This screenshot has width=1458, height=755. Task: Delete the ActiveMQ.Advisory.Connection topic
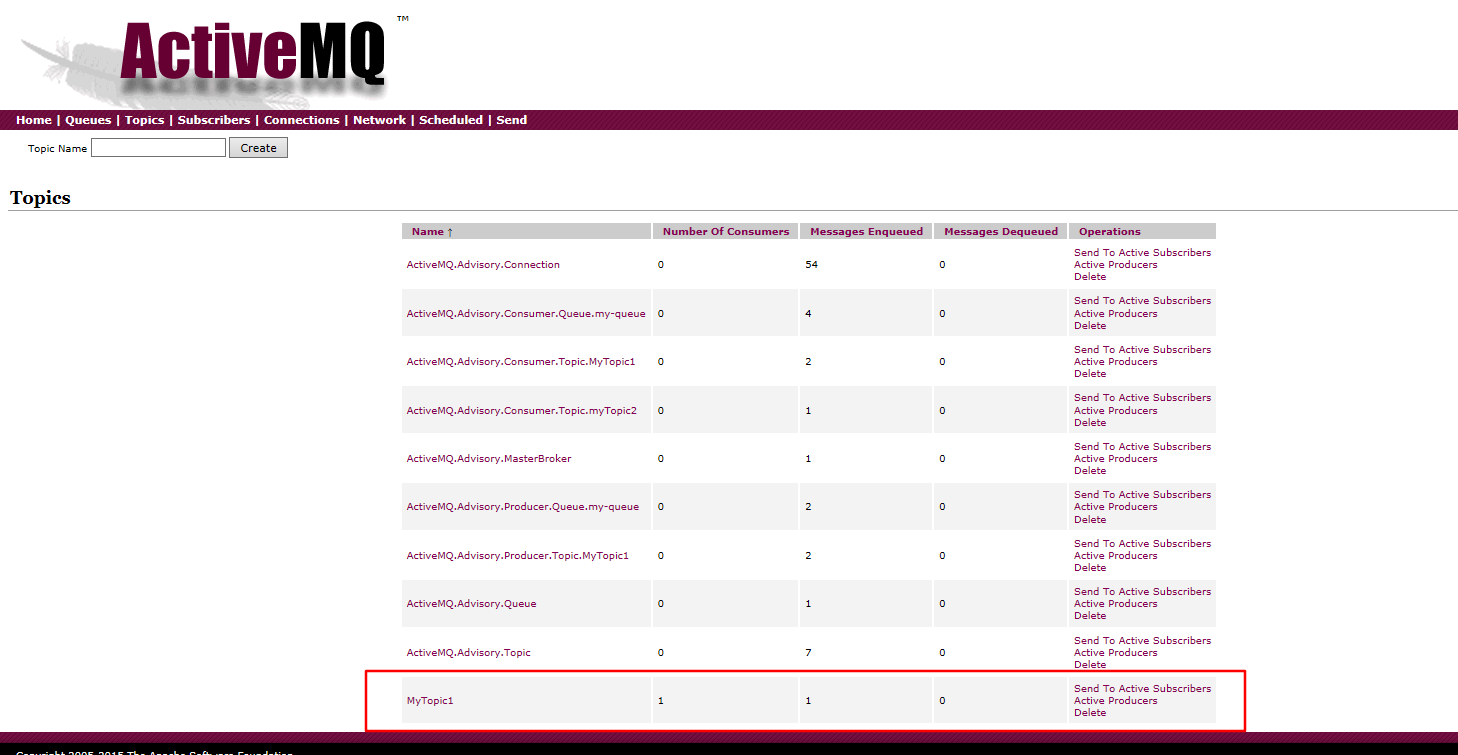coord(1090,277)
